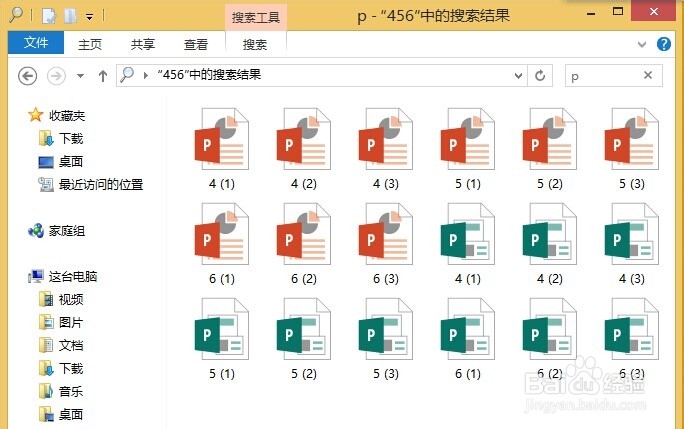
Task: Select the PowerPoint file 5 (1)
Action: 468,148
